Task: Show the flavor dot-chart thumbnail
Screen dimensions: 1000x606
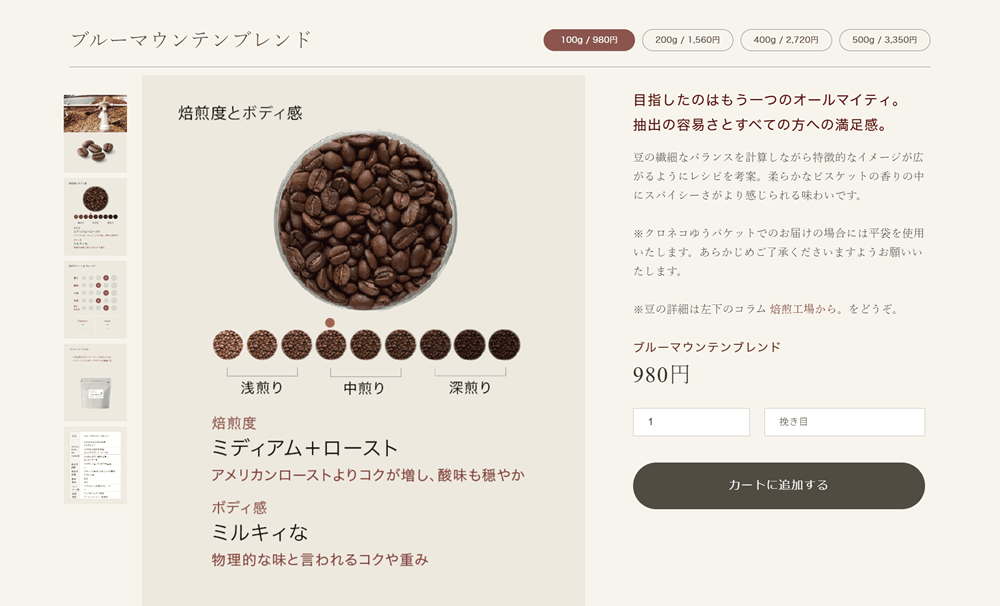Action: pyautogui.click(x=95, y=299)
